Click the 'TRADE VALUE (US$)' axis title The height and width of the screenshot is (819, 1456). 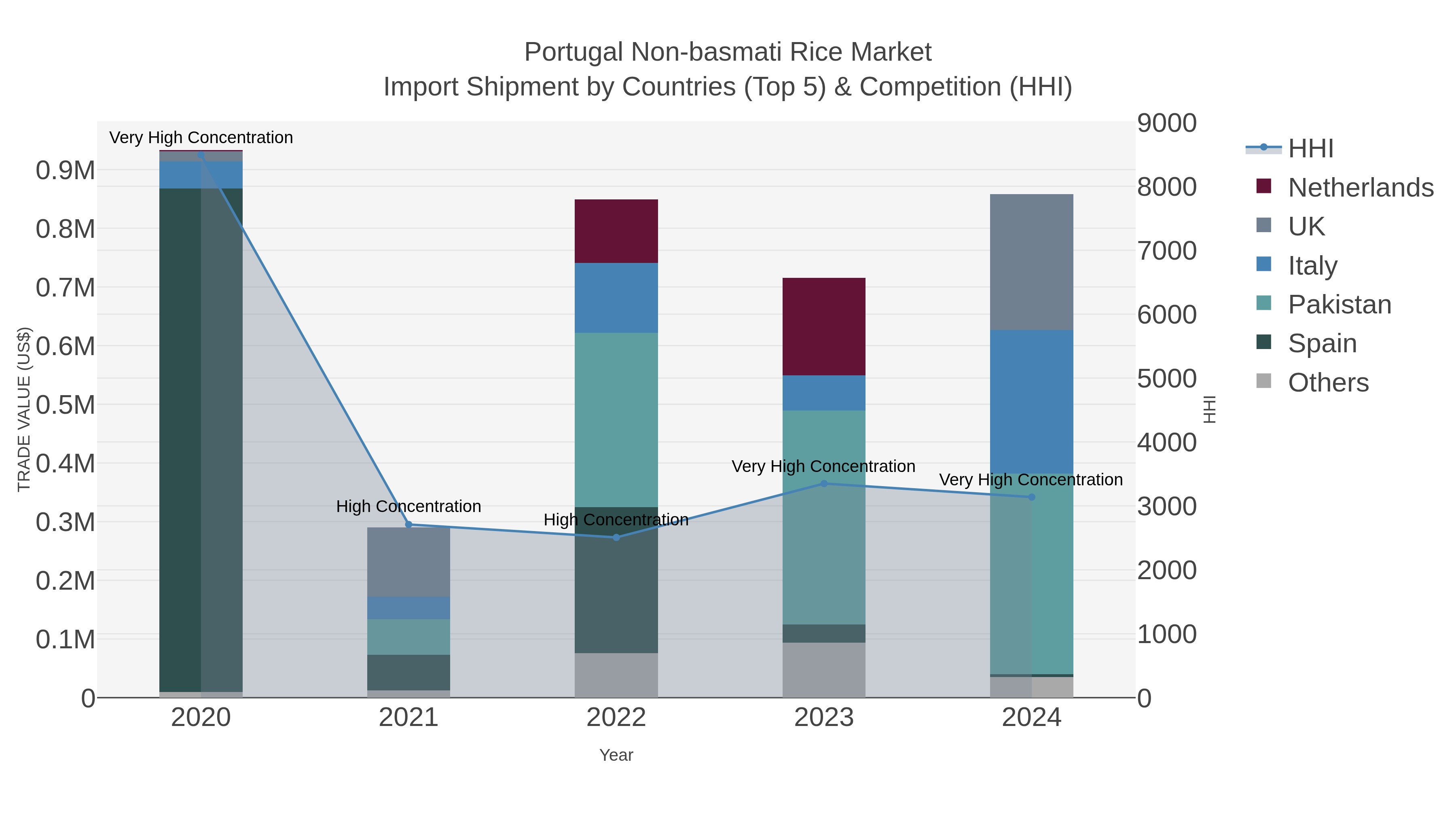tap(24, 409)
